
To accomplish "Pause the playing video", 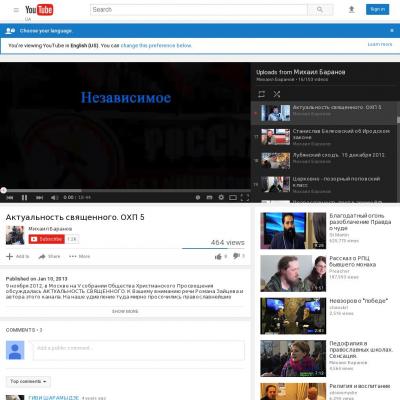I will (x=24, y=198).
